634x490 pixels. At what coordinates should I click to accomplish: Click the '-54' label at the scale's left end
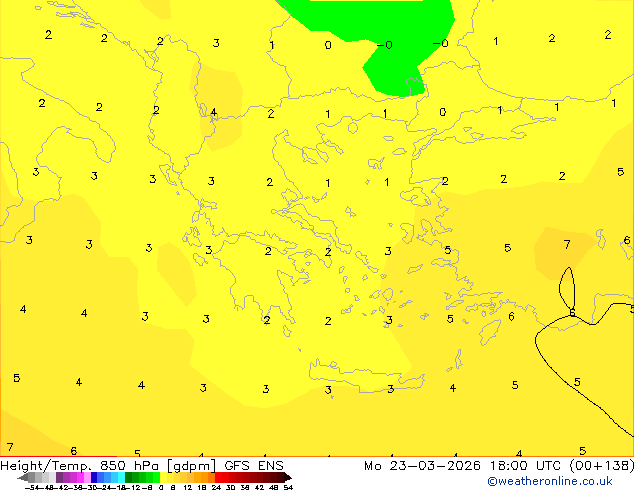point(32,487)
